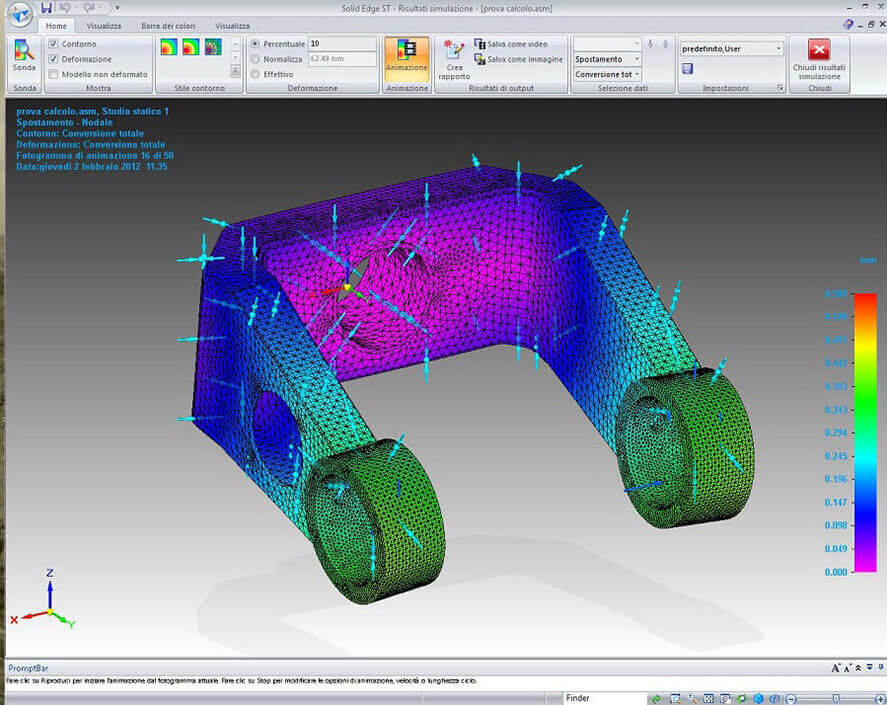Click Salva come video

click(x=511, y=44)
